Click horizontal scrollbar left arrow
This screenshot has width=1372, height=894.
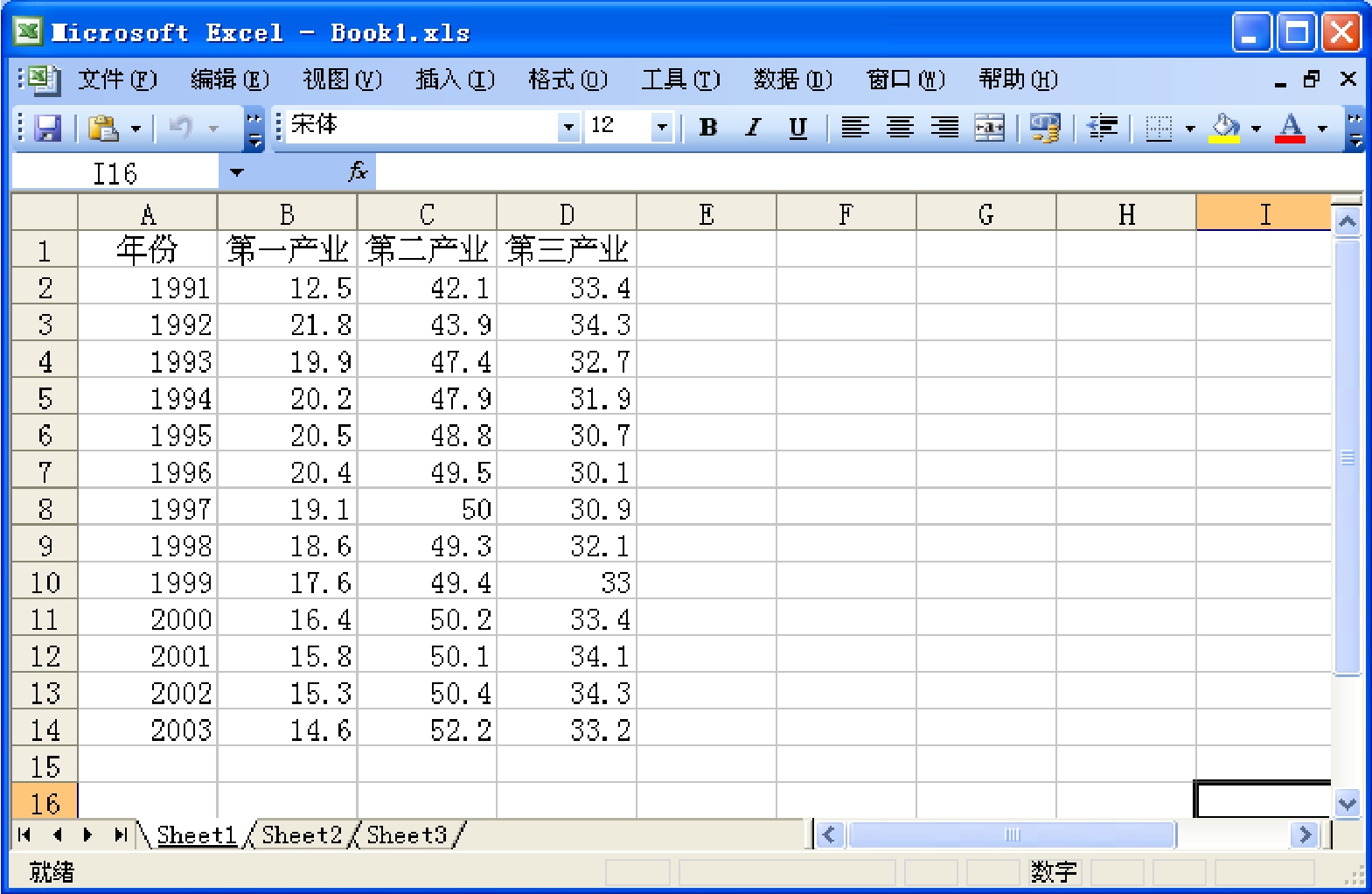[829, 835]
